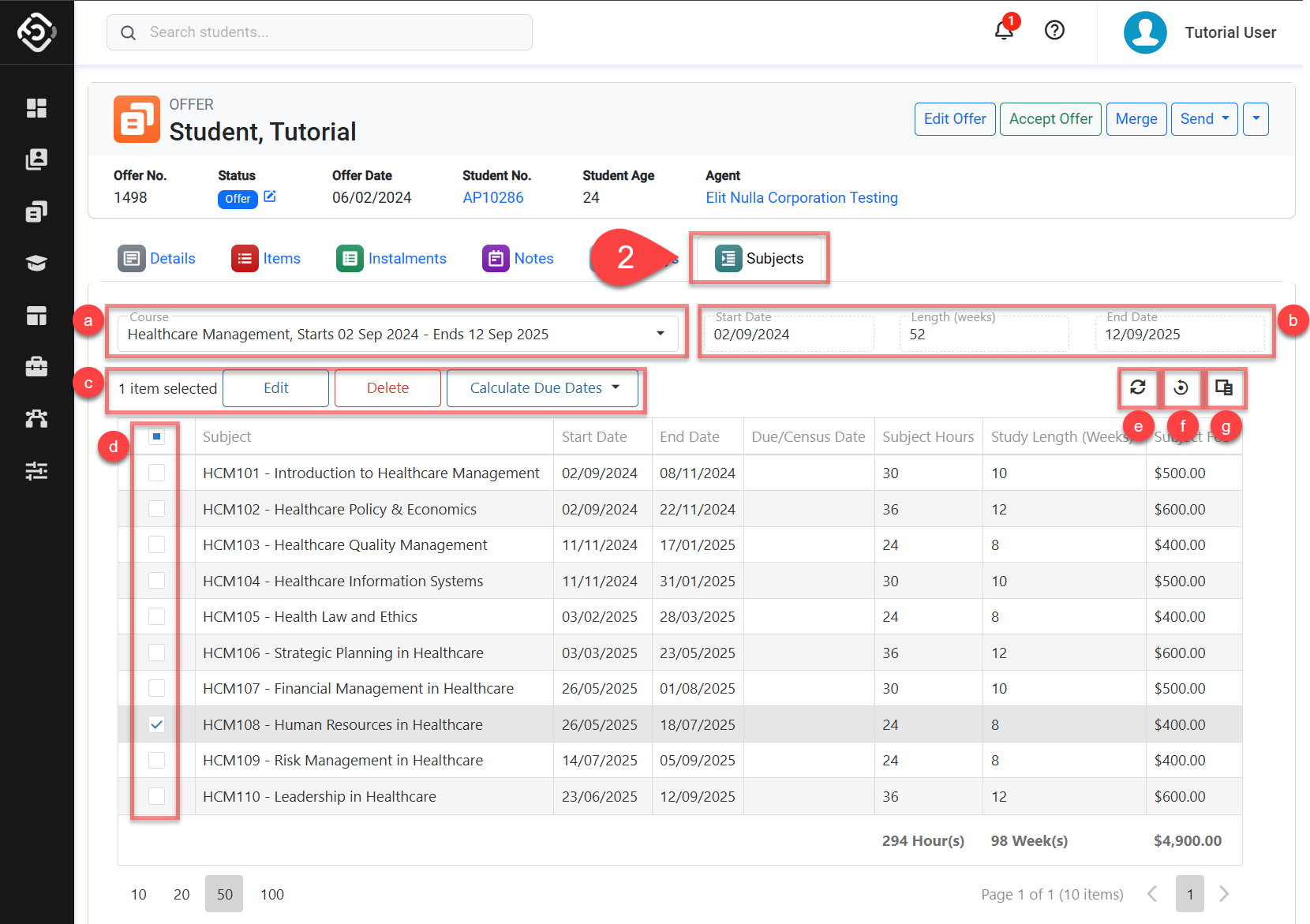
Task: Open the agents people icon in sidebar
Action: point(36,419)
